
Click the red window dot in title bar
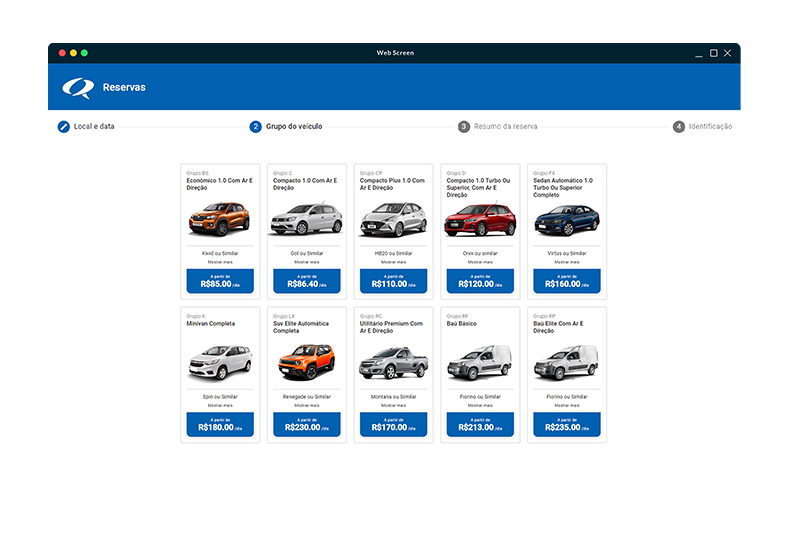pos(62,53)
